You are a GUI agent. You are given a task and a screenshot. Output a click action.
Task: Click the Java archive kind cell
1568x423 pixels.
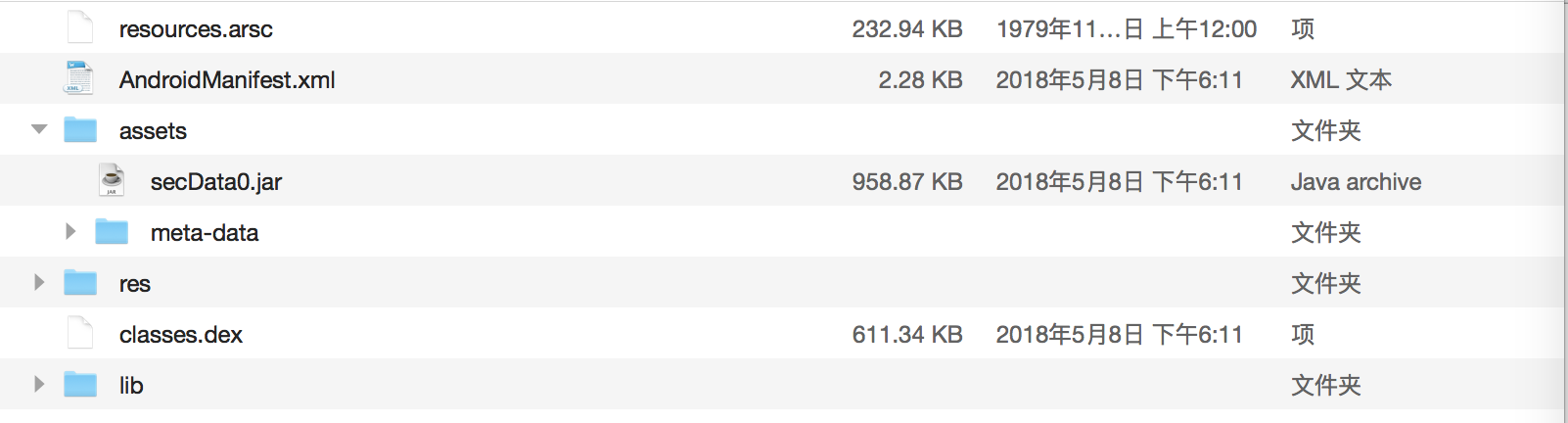[1356, 182]
